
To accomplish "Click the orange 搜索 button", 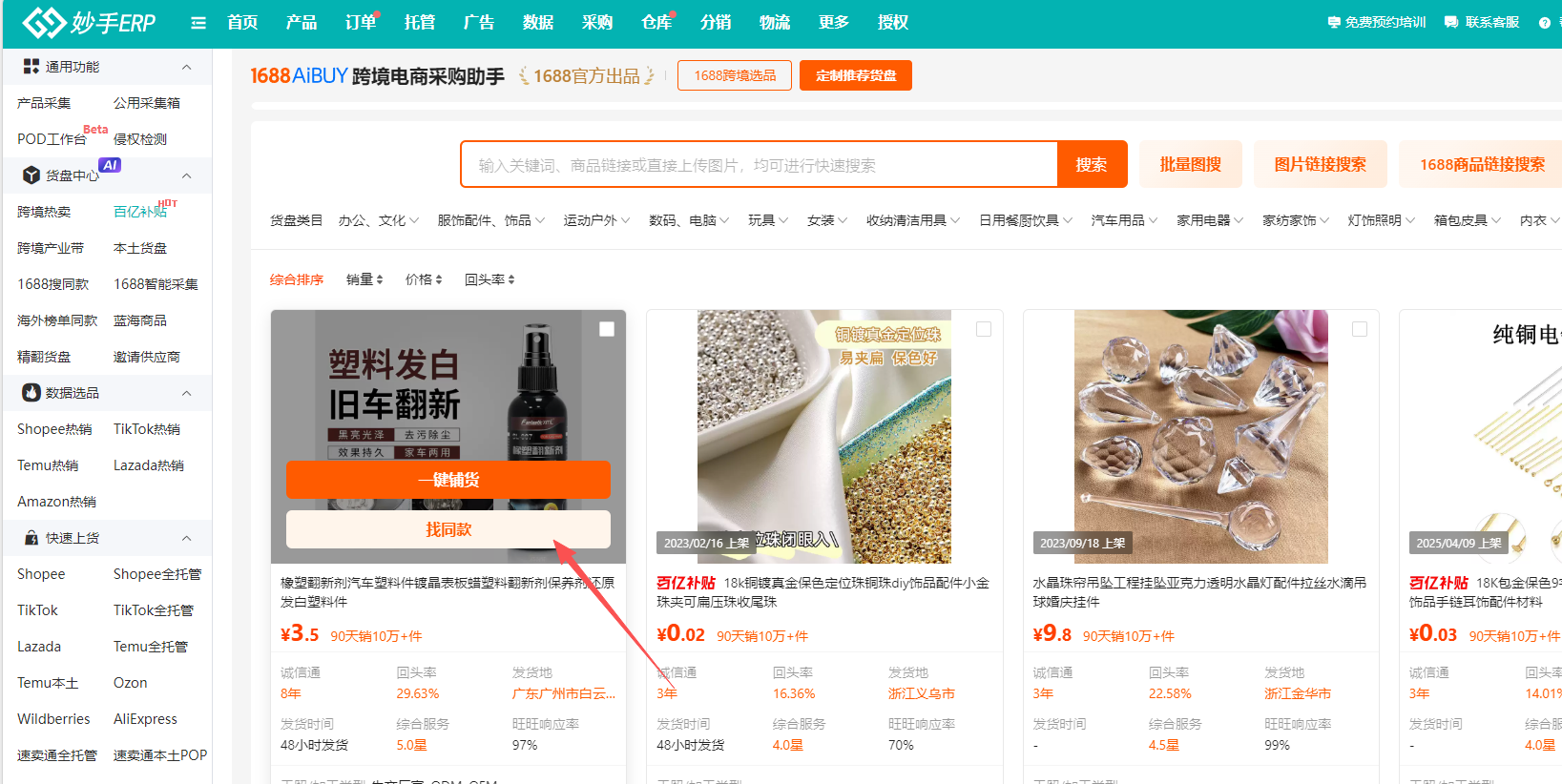I will pyautogui.click(x=1092, y=164).
